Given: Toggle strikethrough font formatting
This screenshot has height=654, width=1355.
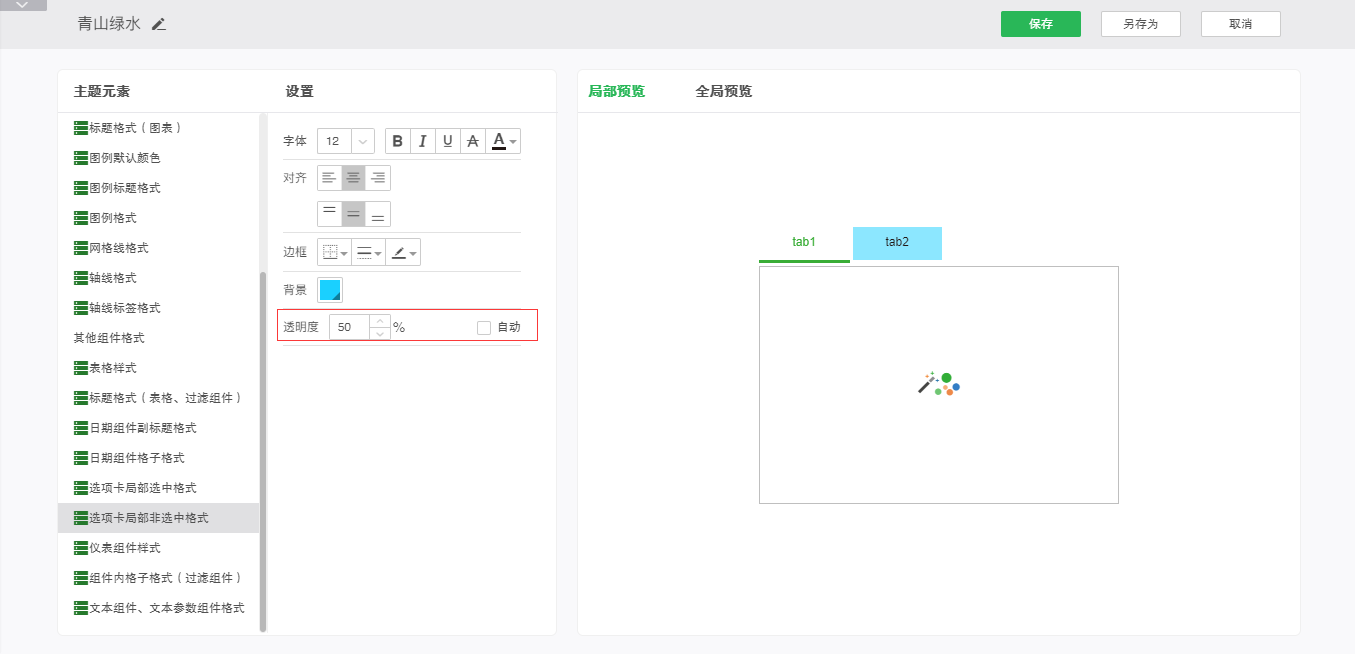Looking at the screenshot, I should tap(473, 141).
